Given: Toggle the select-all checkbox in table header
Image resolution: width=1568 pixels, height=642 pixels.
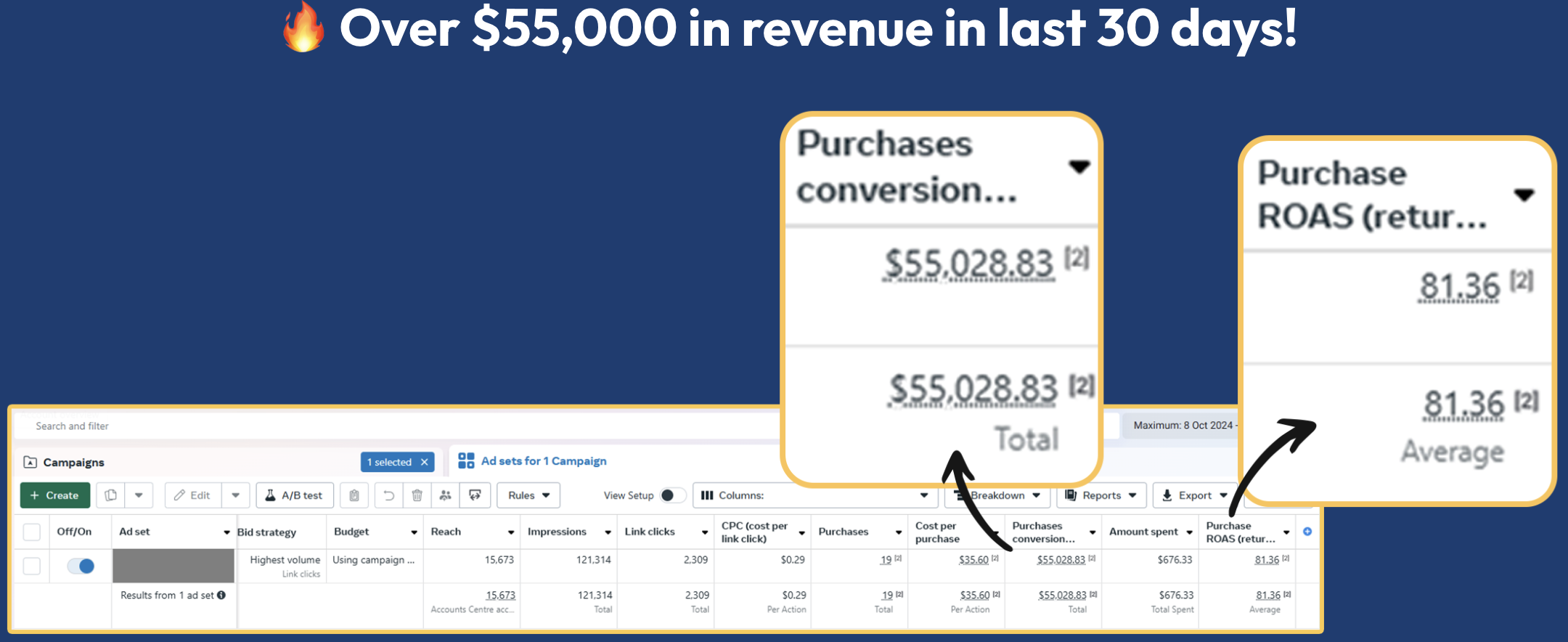Looking at the screenshot, I should click(32, 532).
